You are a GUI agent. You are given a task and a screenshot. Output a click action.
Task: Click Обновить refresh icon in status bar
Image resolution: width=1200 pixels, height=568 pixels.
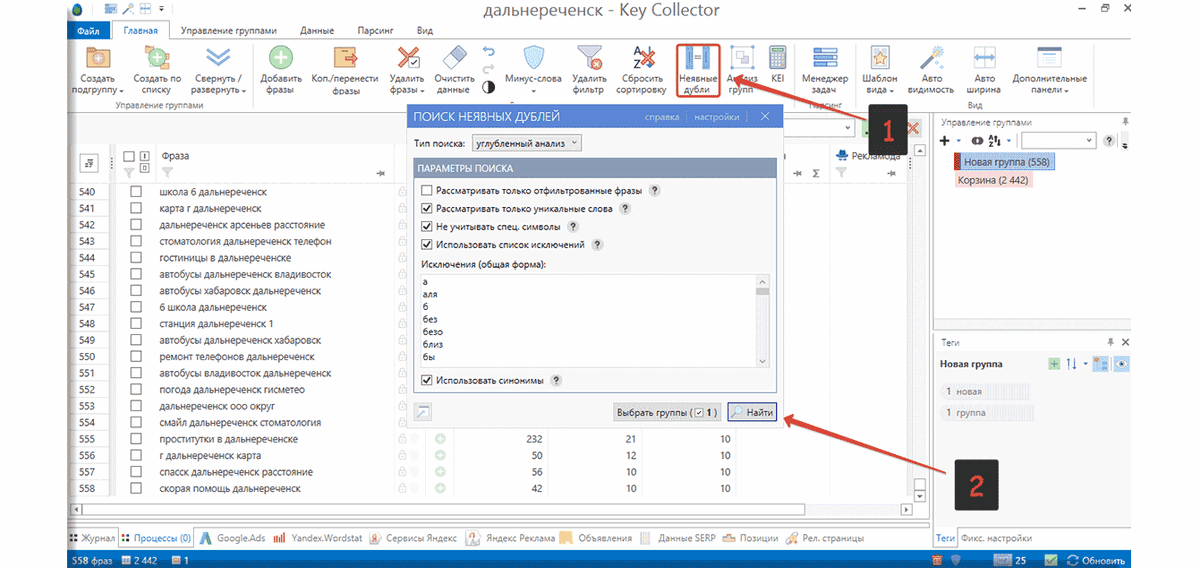coord(1071,560)
